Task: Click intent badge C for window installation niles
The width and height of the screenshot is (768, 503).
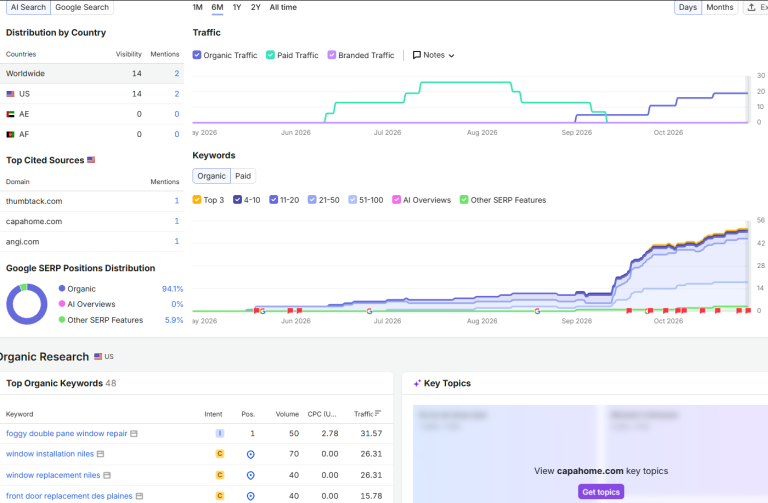Action: tap(220, 454)
